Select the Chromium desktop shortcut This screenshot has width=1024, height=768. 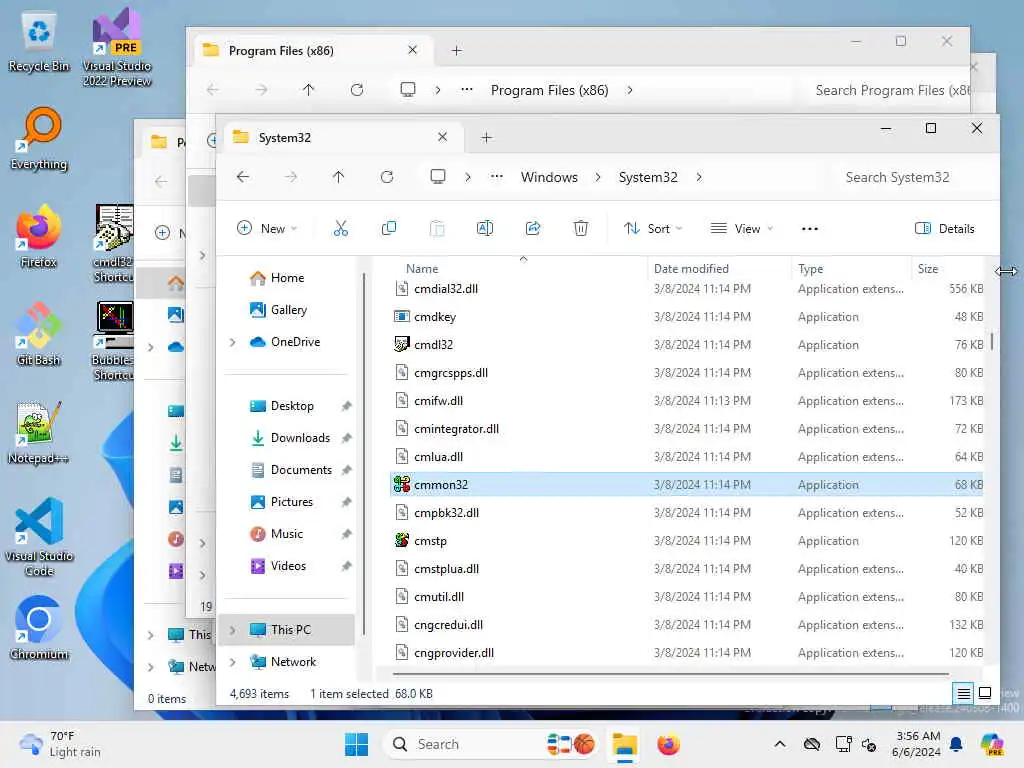pyautogui.click(x=39, y=628)
